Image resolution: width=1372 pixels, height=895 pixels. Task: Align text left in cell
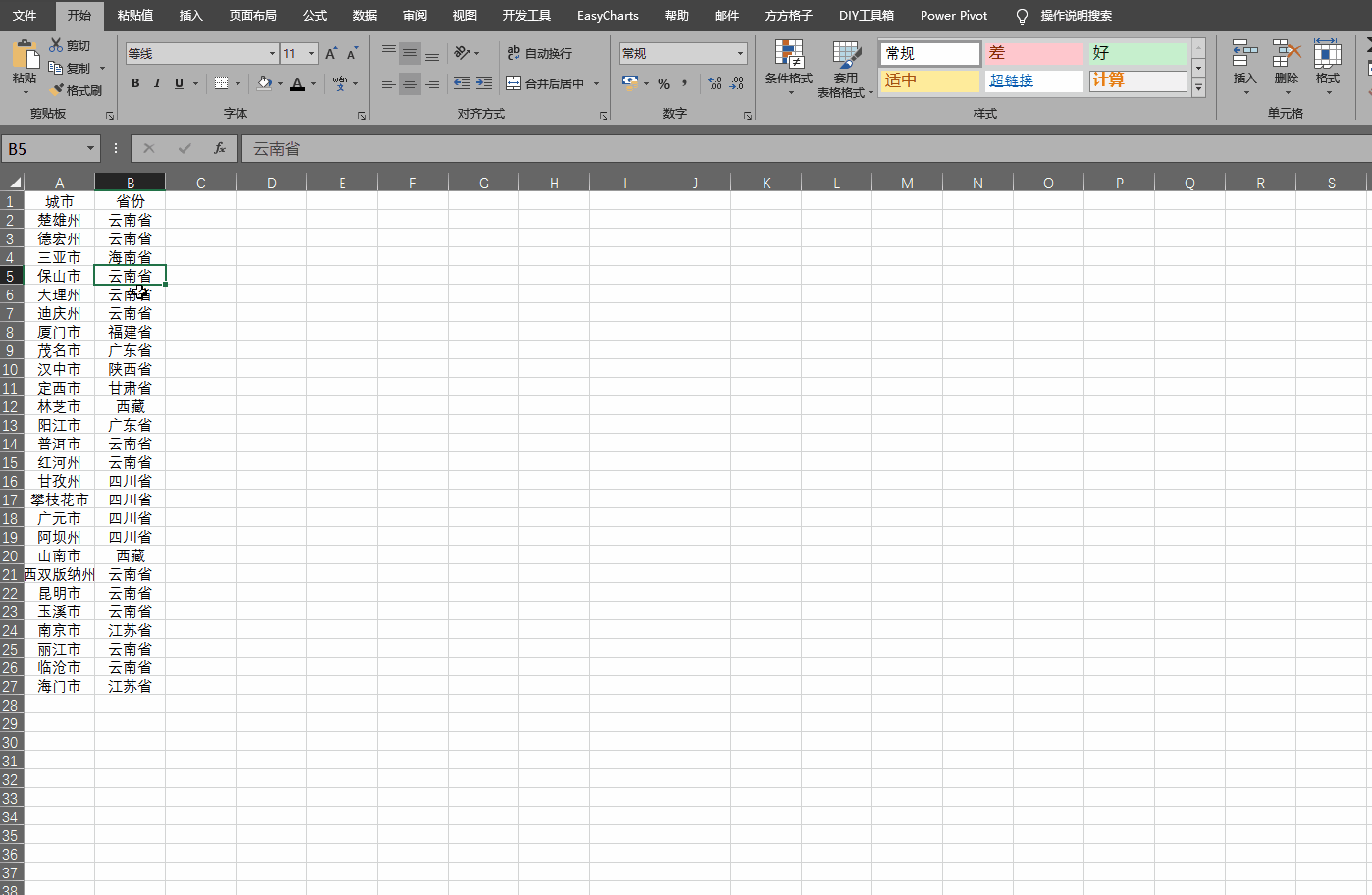[389, 83]
